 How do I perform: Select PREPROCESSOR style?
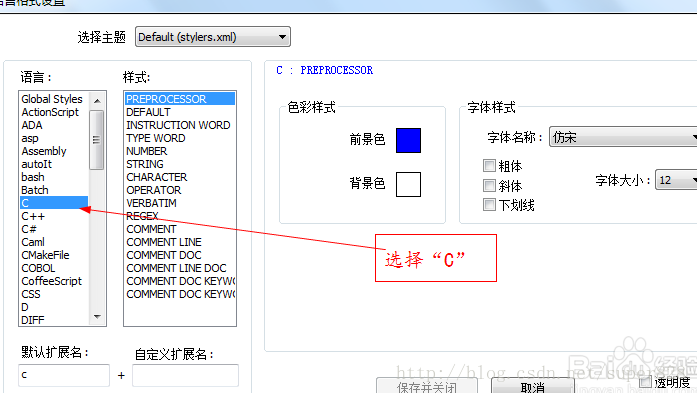(180, 99)
